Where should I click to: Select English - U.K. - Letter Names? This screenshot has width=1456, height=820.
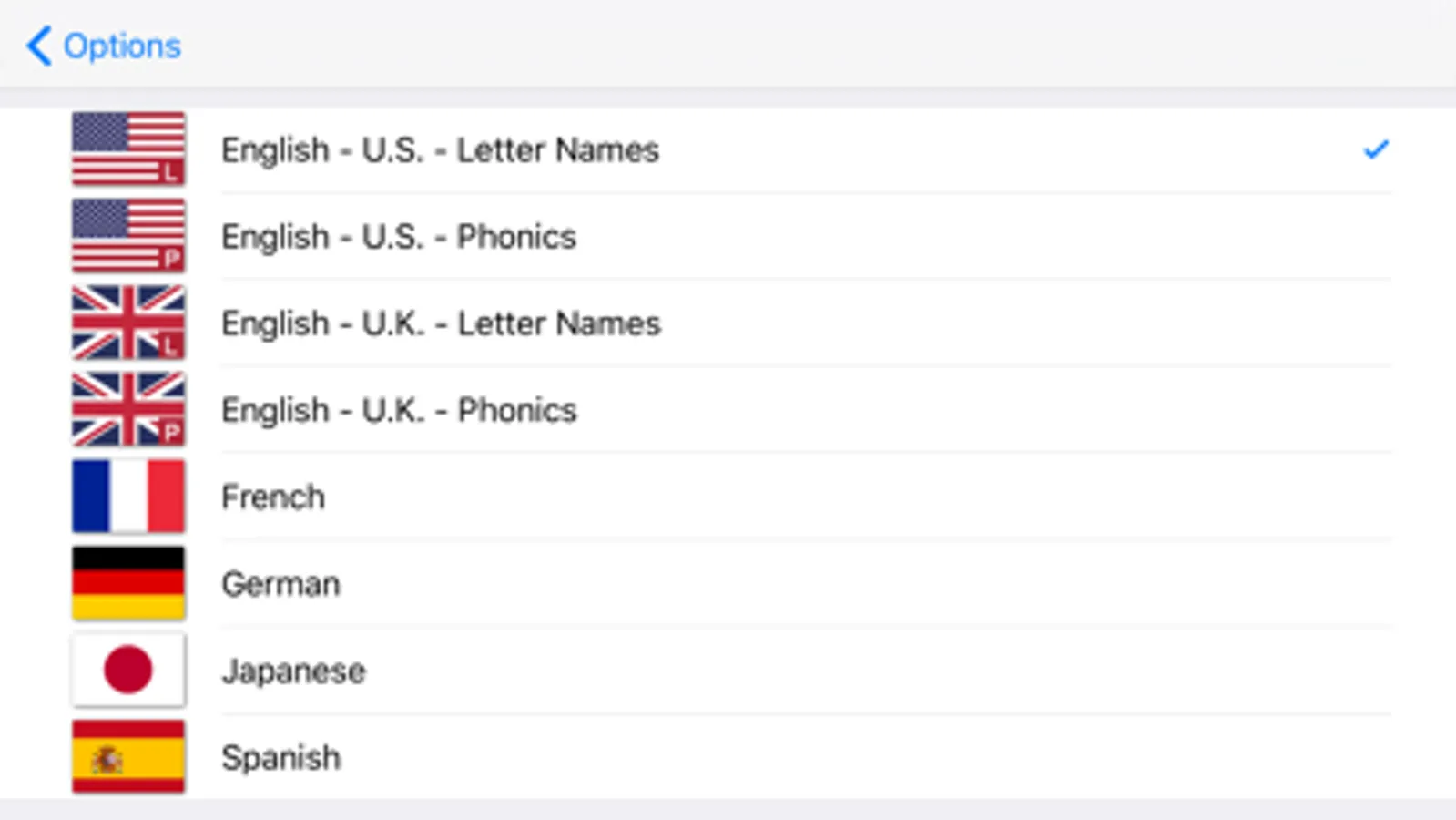(x=441, y=323)
